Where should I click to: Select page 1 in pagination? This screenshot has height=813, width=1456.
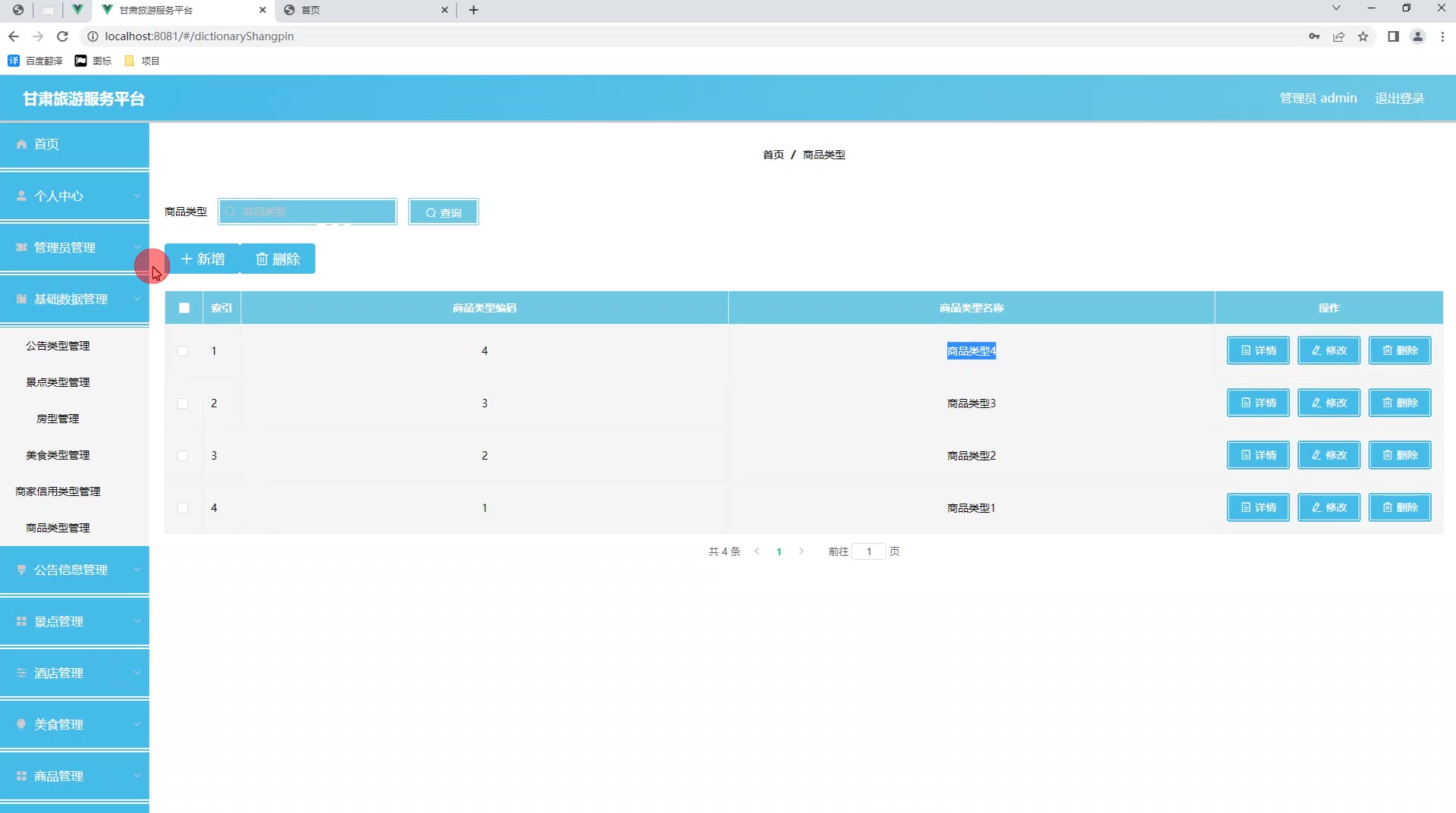tap(779, 551)
